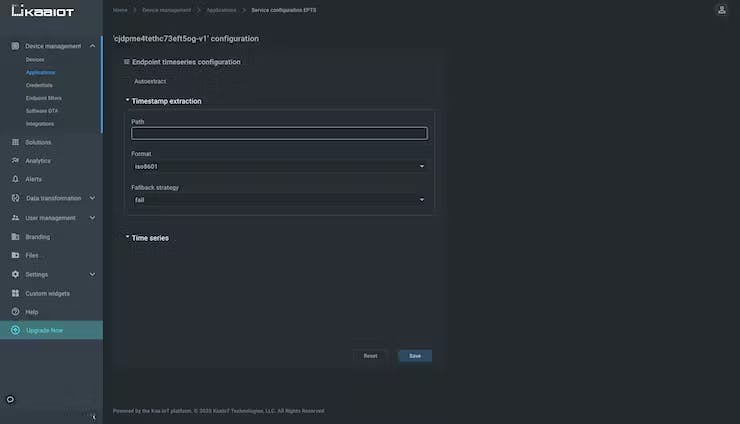Open Device management breadcrumb link
This screenshot has width=740, height=424.
(x=167, y=10)
